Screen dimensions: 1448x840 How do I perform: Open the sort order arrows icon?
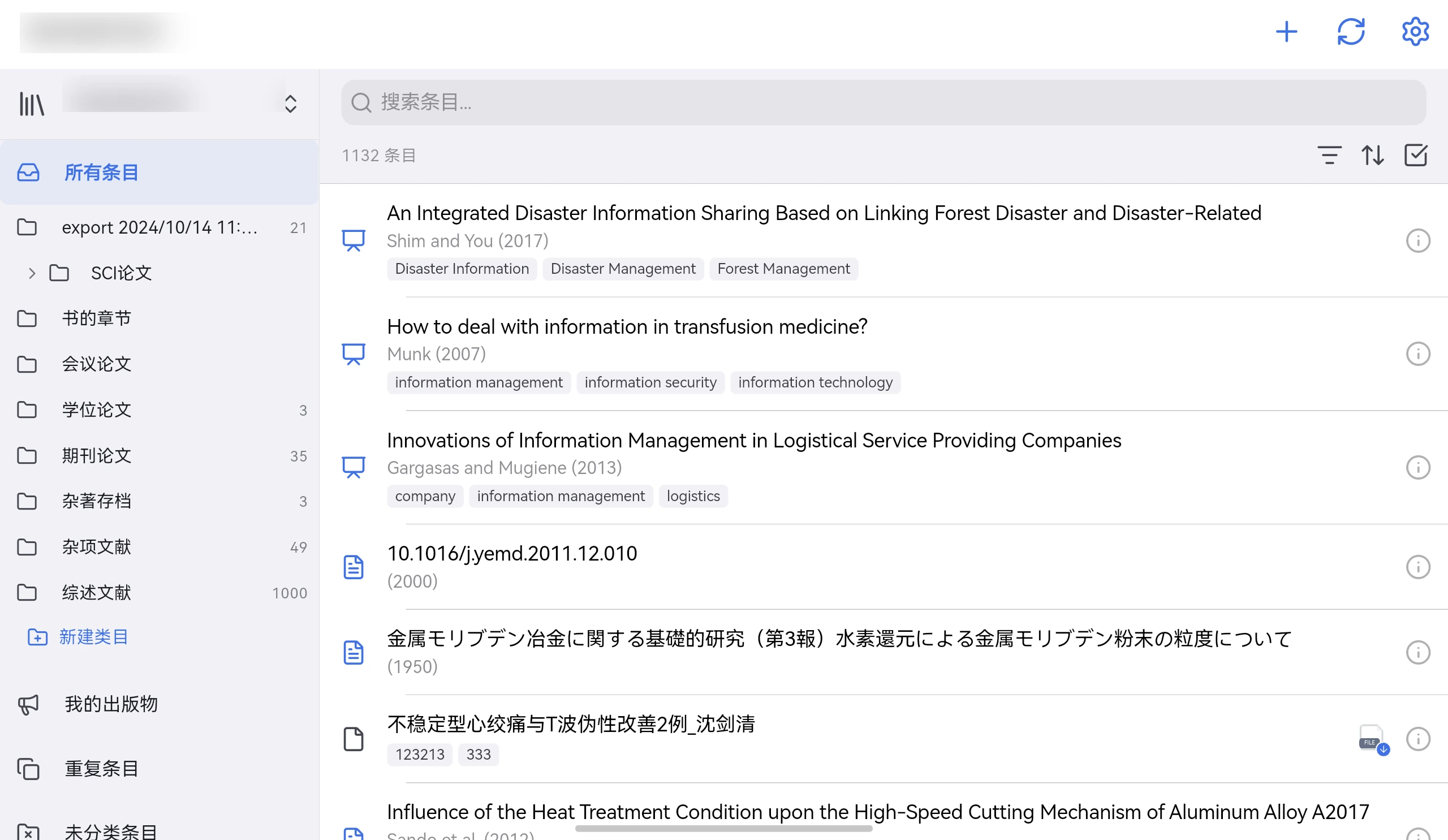[x=1372, y=155]
